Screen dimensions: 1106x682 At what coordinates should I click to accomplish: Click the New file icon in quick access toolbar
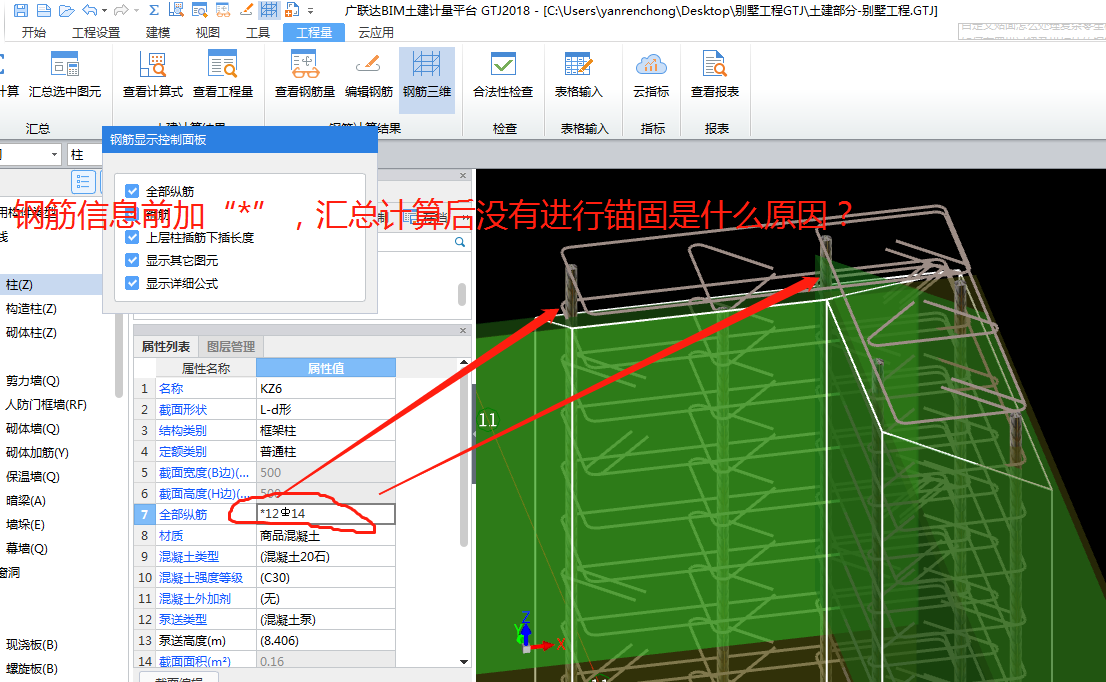pos(44,11)
